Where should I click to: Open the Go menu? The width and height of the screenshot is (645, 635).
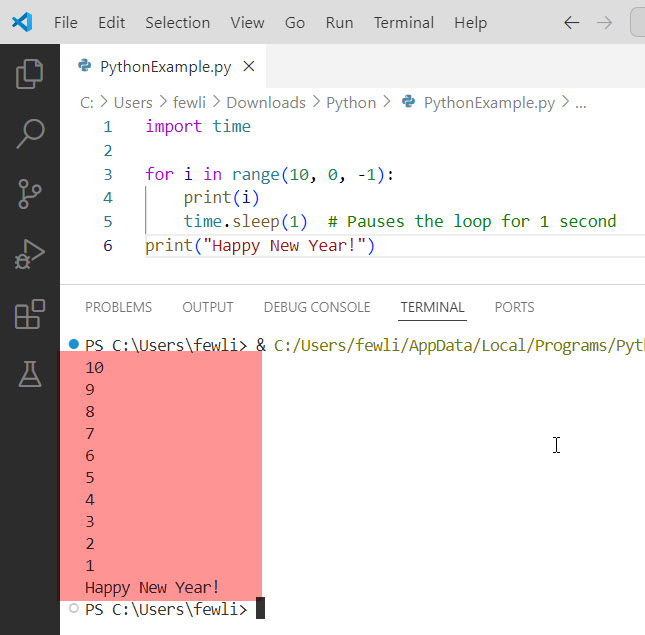click(x=295, y=23)
